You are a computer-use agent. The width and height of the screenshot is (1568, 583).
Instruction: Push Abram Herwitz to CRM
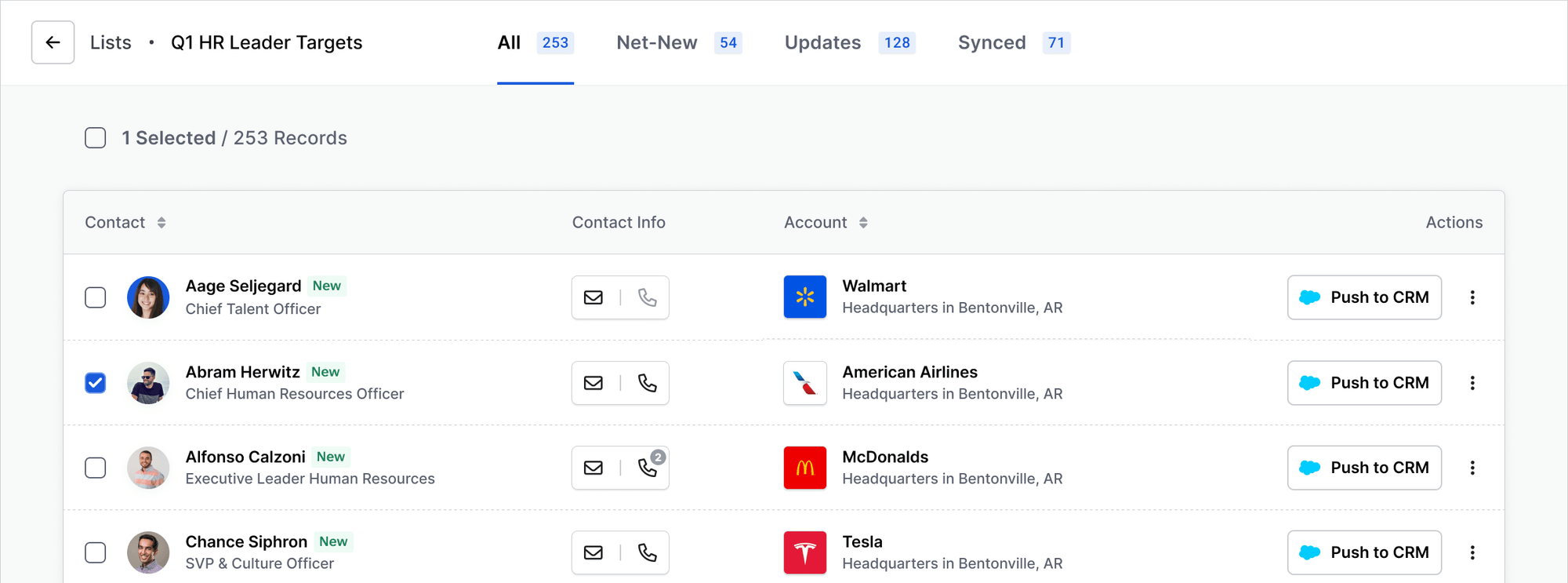(1363, 383)
